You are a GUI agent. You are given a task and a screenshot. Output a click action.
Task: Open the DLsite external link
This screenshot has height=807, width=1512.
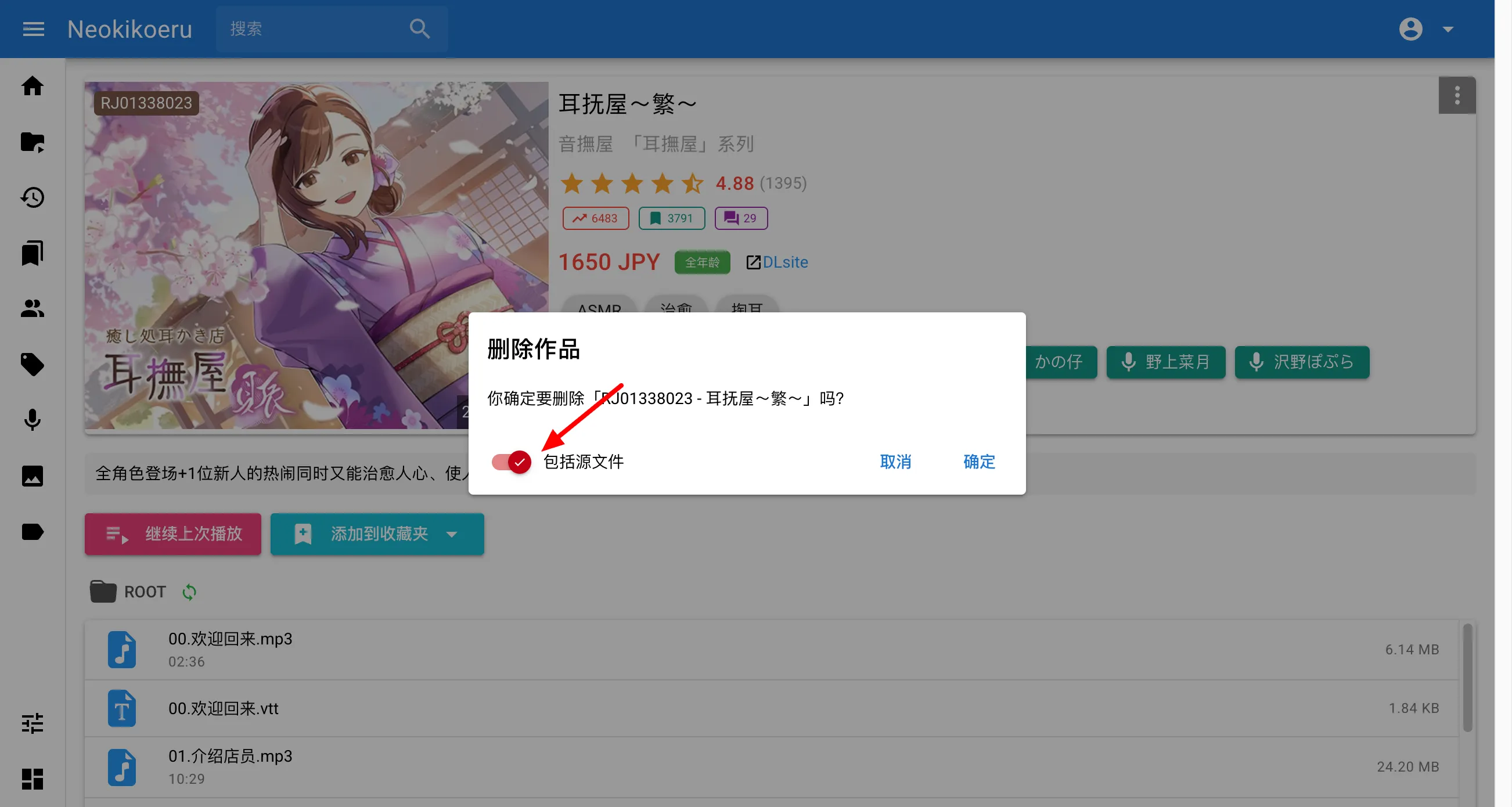pos(777,262)
